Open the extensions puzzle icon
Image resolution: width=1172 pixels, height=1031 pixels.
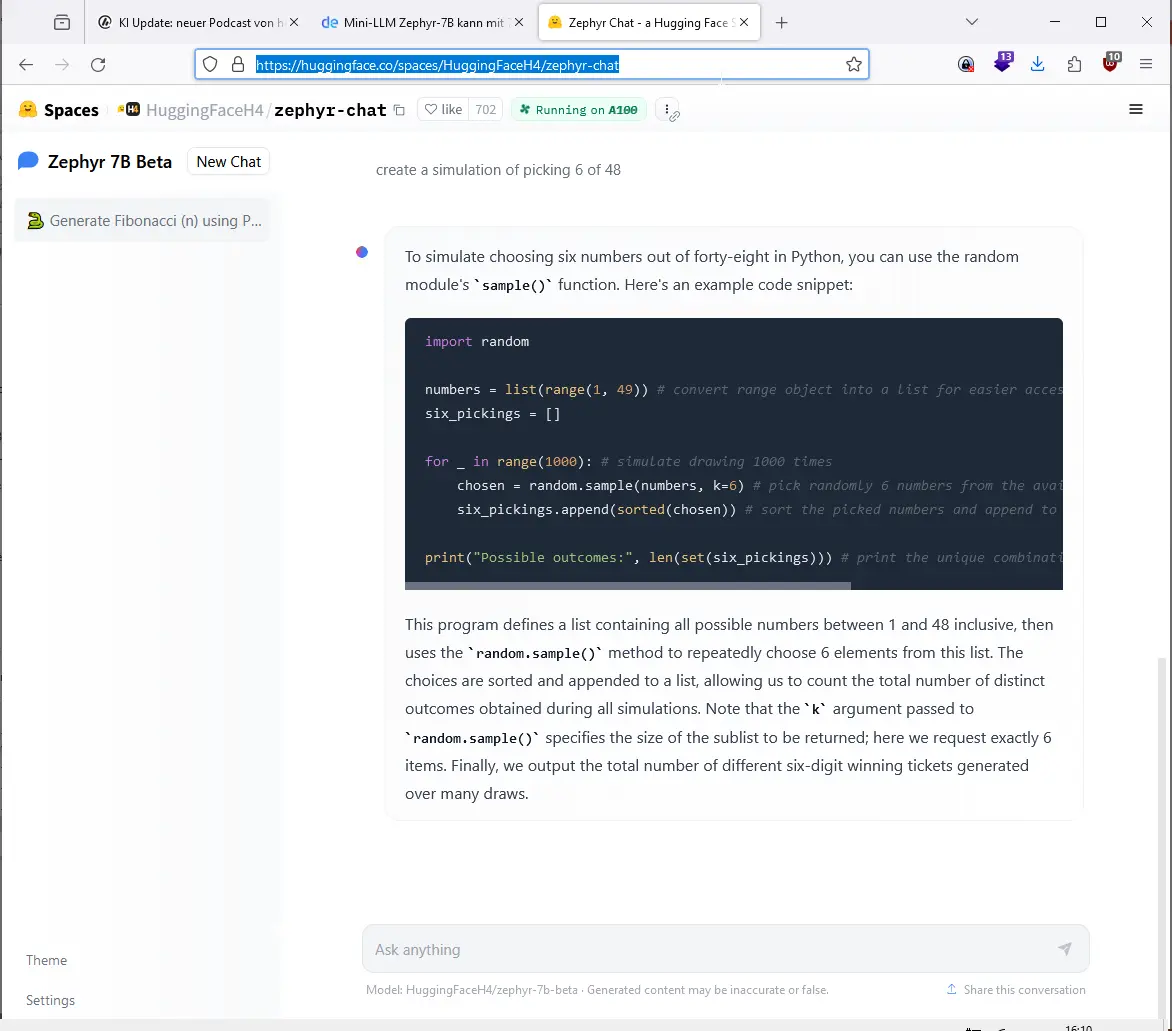point(1074,64)
